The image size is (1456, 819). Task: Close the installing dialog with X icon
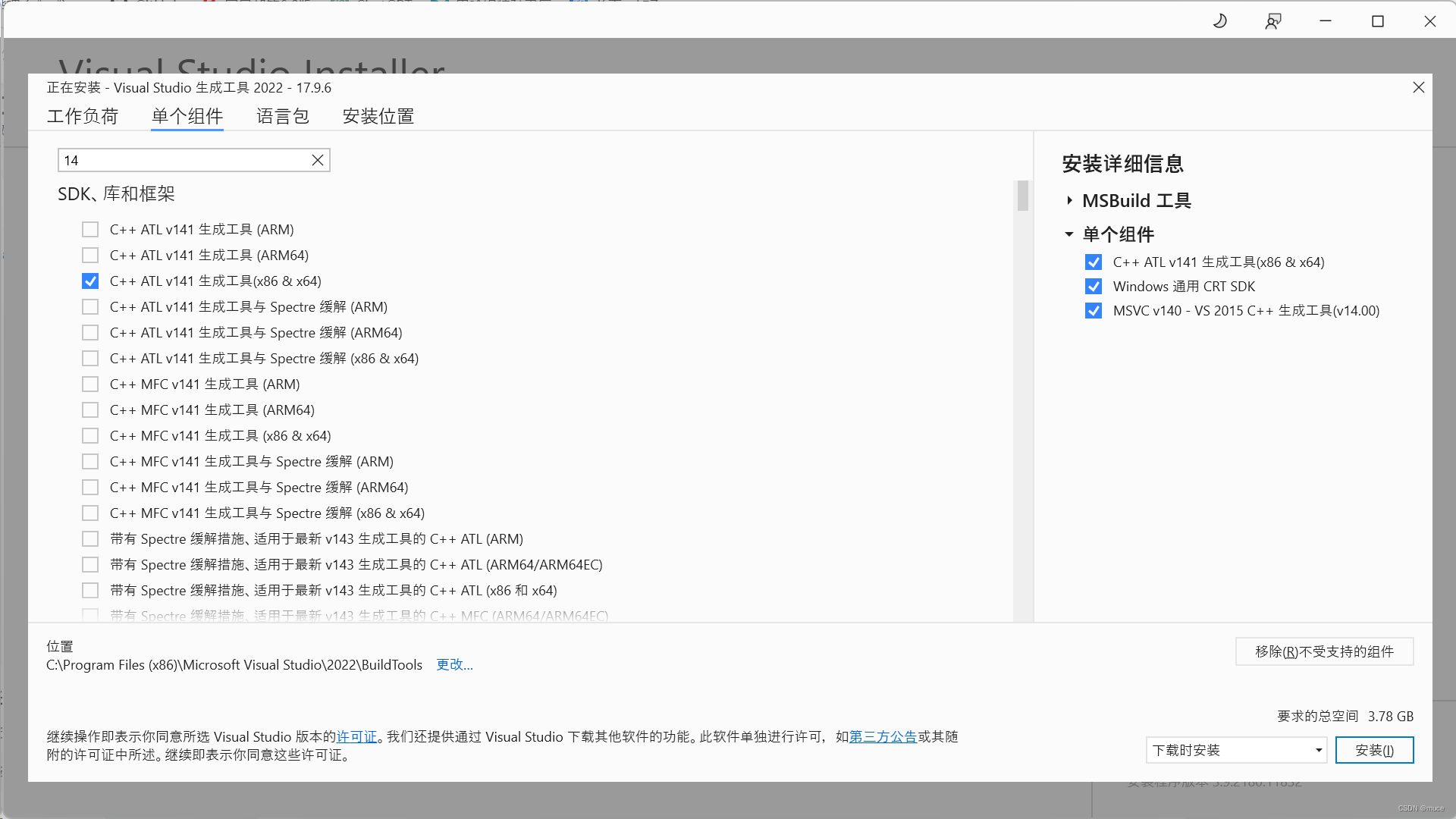(1418, 87)
